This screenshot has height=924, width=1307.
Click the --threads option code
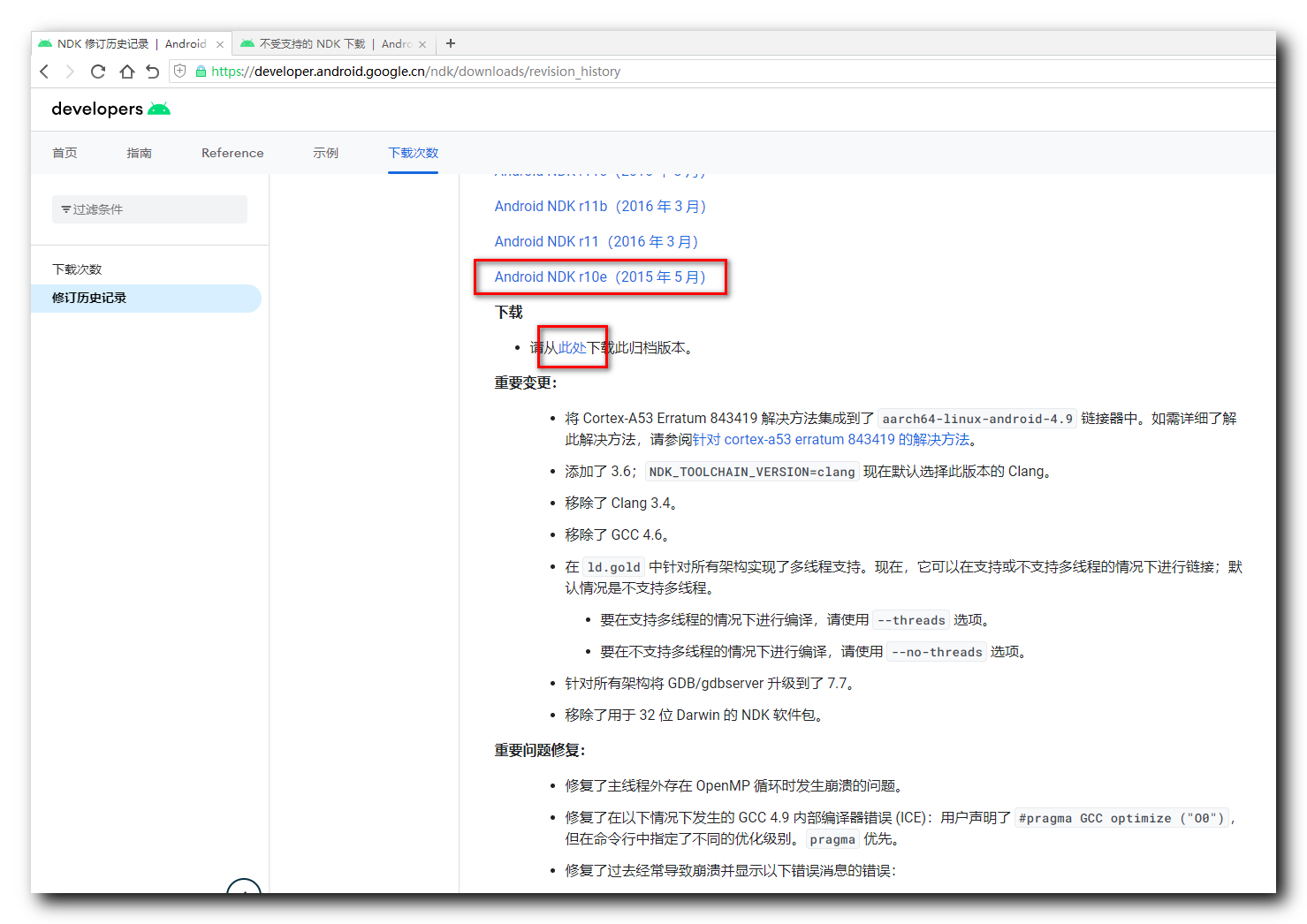pyautogui.click(x=911, y=620)
